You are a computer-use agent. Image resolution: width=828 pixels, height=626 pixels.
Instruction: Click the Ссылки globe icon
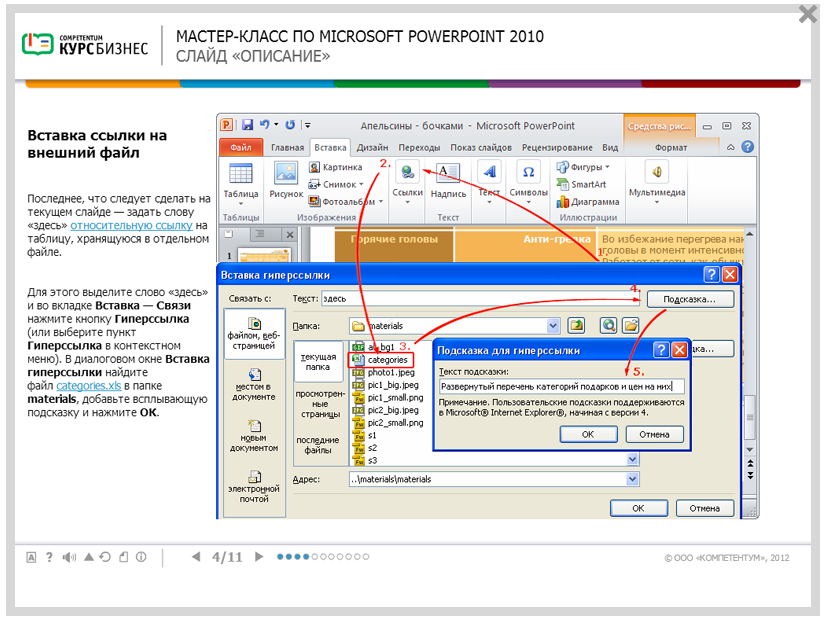click(407, 172)
